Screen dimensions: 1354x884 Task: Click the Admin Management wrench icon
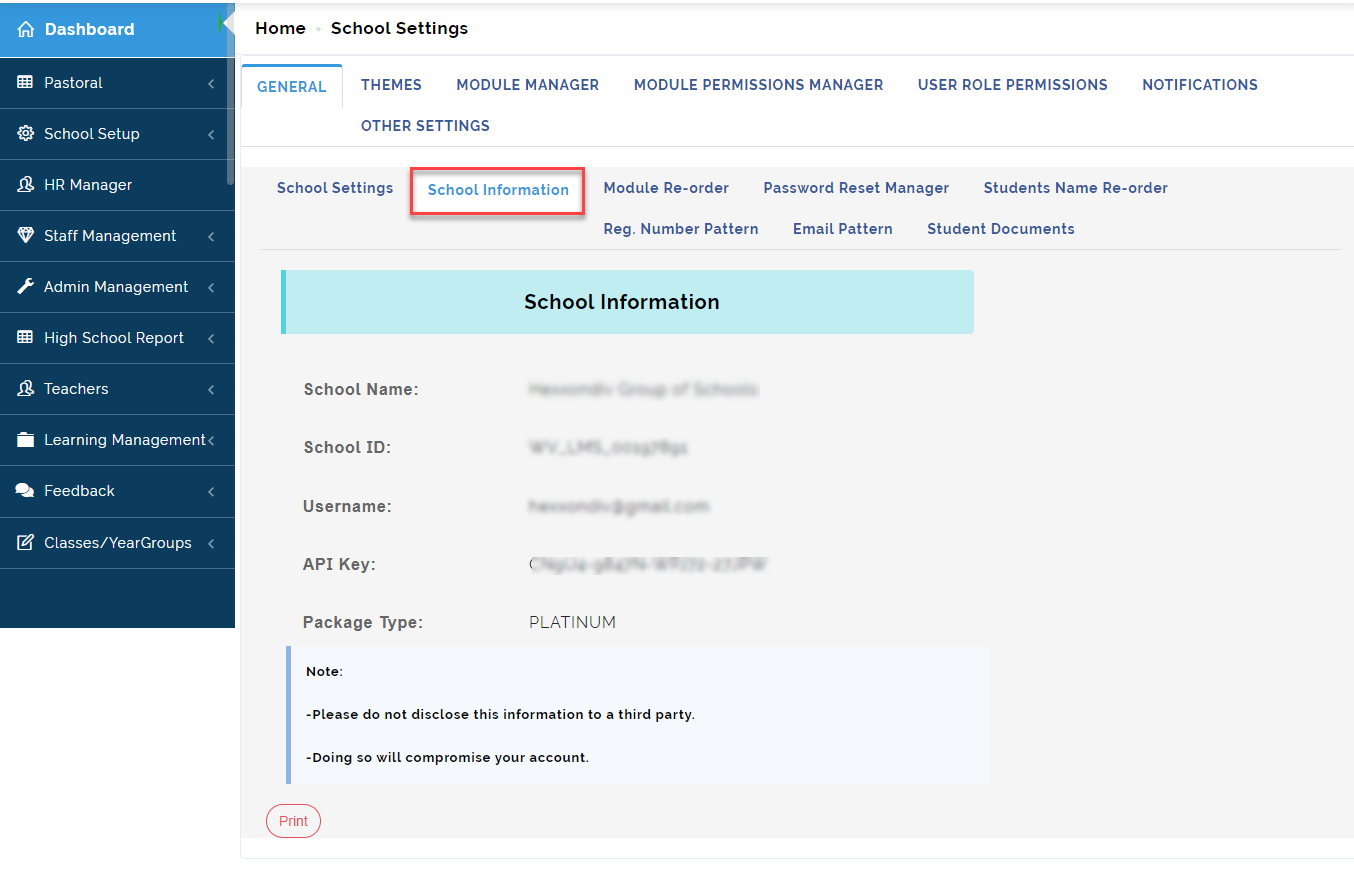tap(26, 287)
